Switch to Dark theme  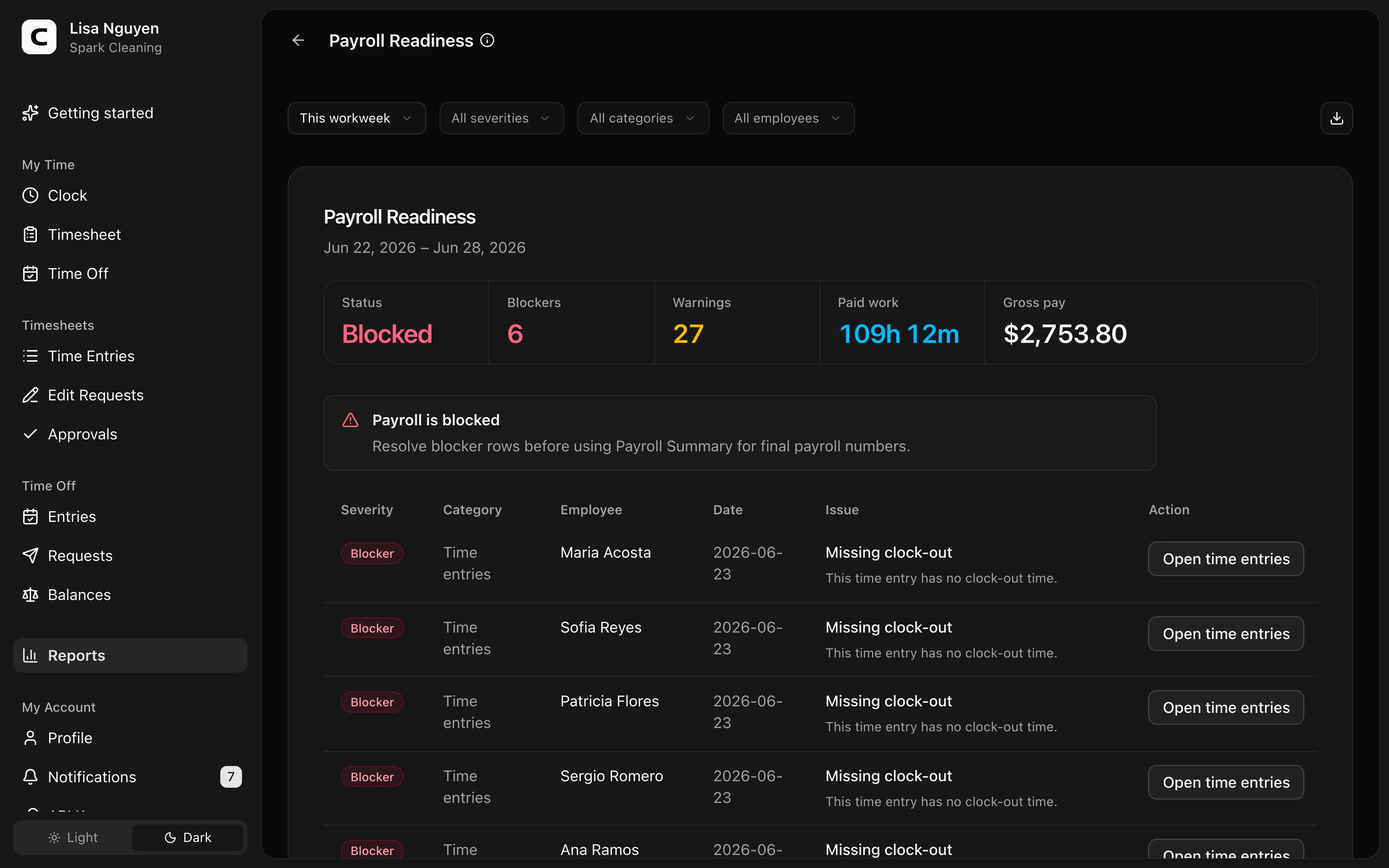[188, 838]
